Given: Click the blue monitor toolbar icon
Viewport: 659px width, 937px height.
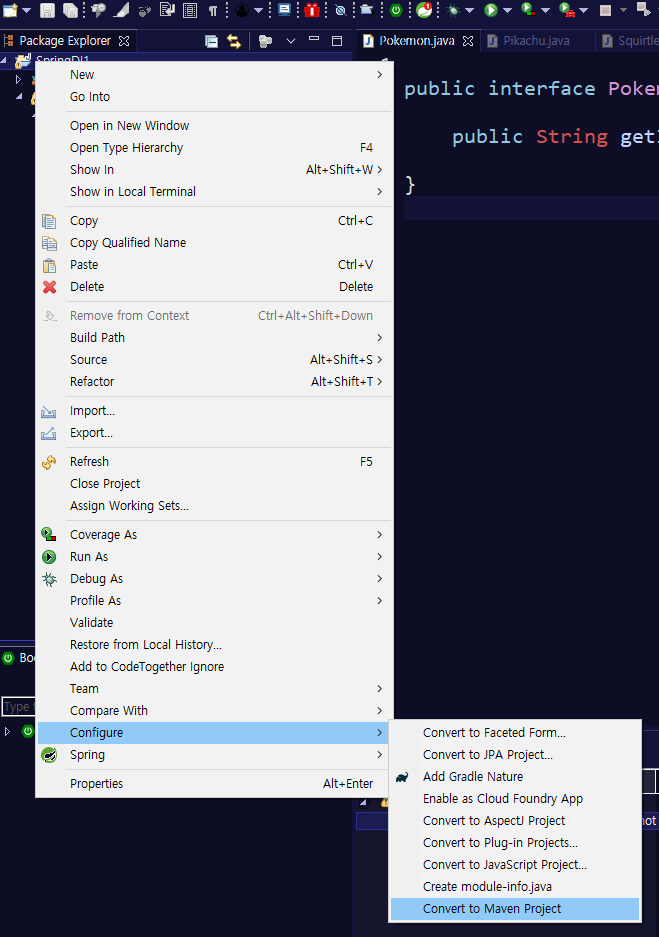Looking at the screenshot, I should [285, 10].
